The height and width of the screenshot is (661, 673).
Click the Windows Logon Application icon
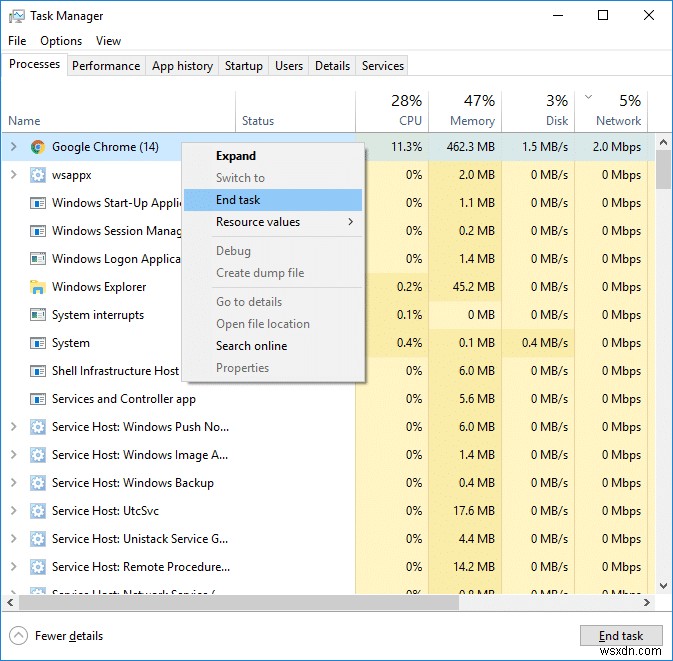[38, 259]
